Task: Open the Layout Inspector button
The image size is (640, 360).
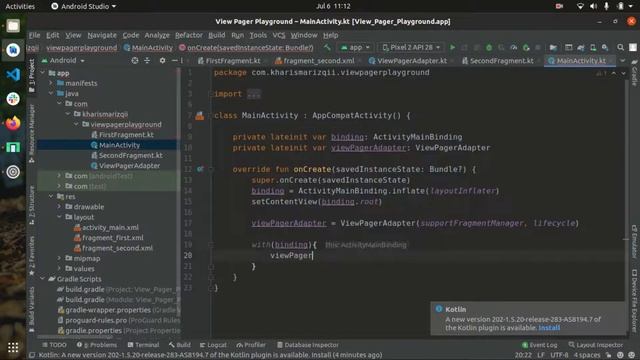Action: (597, 345)
